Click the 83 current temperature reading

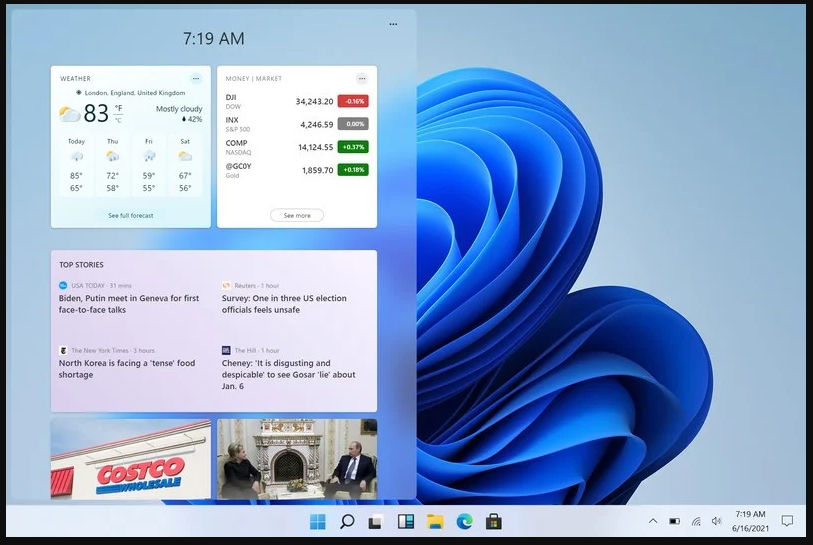96,114
